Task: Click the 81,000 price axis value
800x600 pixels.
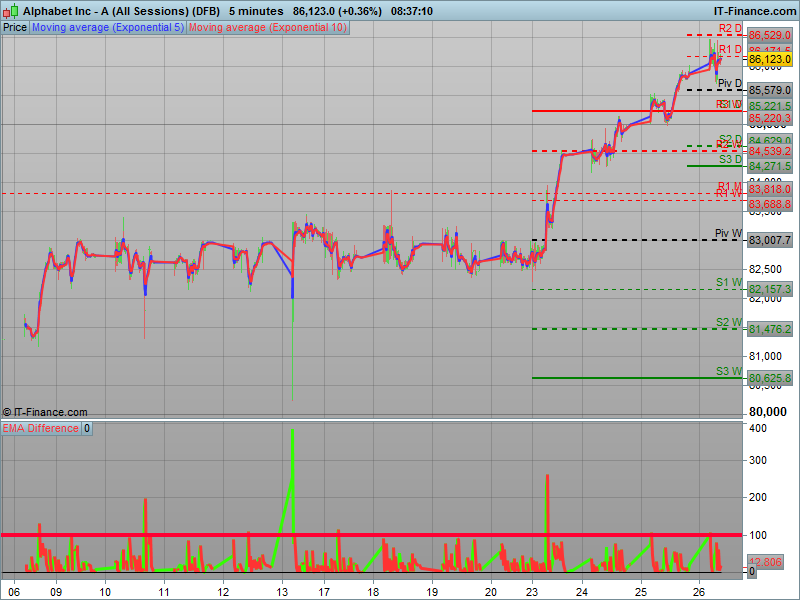Action: click(x=765, y=356)
